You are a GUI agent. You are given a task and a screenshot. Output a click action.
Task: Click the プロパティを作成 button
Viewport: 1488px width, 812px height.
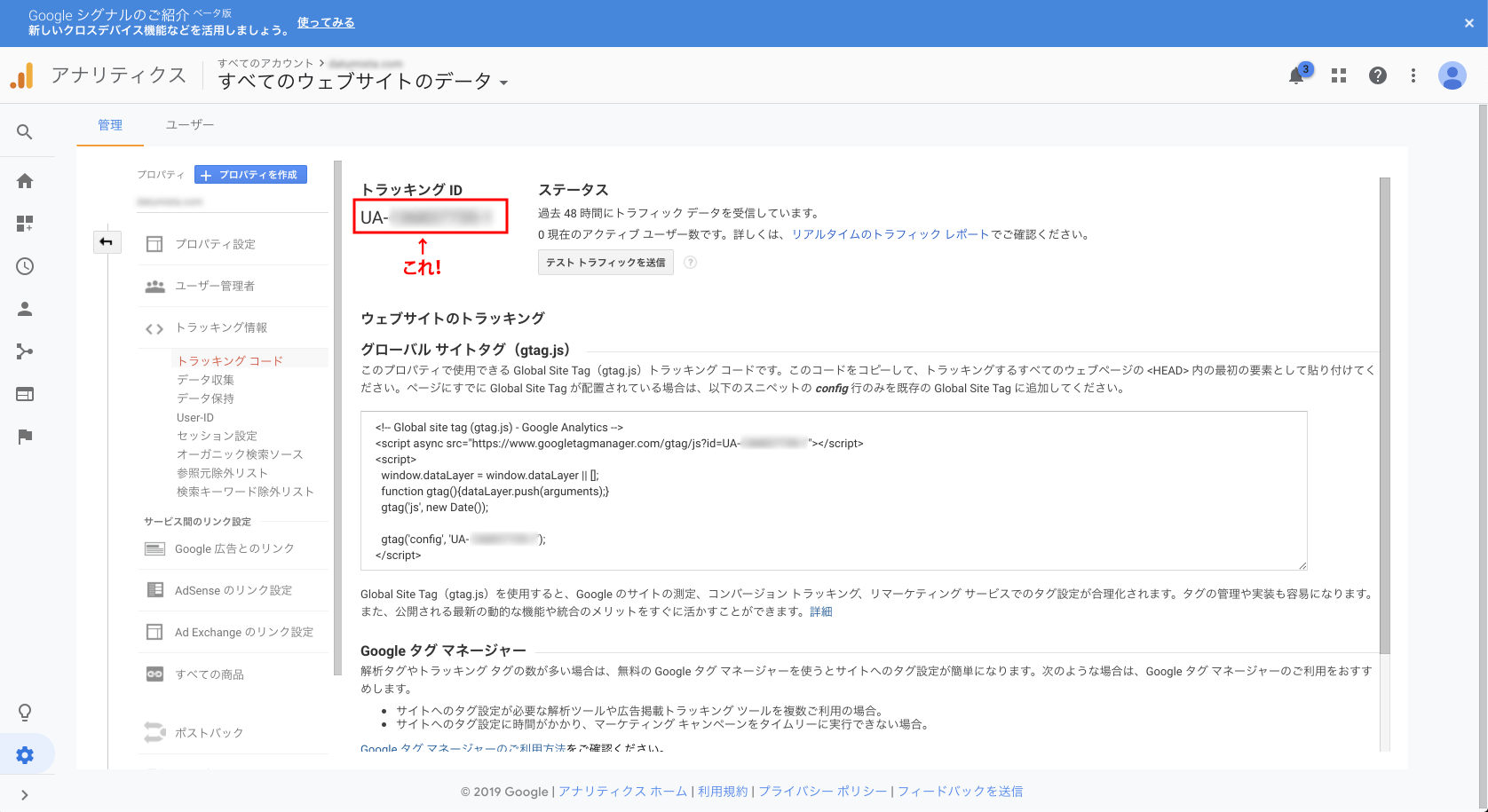[250, 175]
